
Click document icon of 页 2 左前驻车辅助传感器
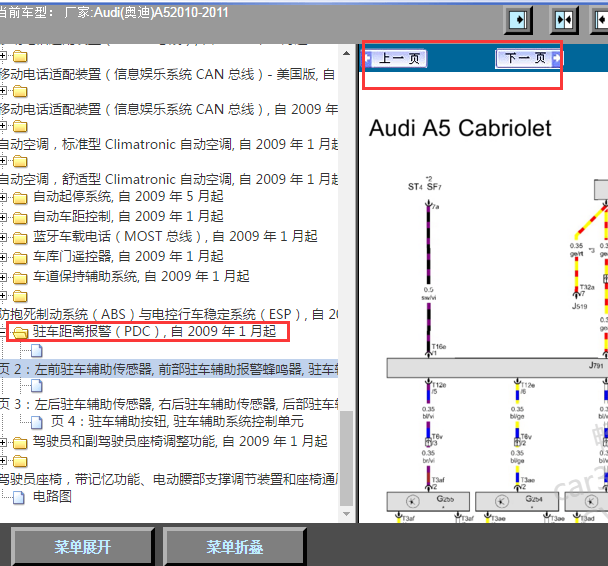37,350
